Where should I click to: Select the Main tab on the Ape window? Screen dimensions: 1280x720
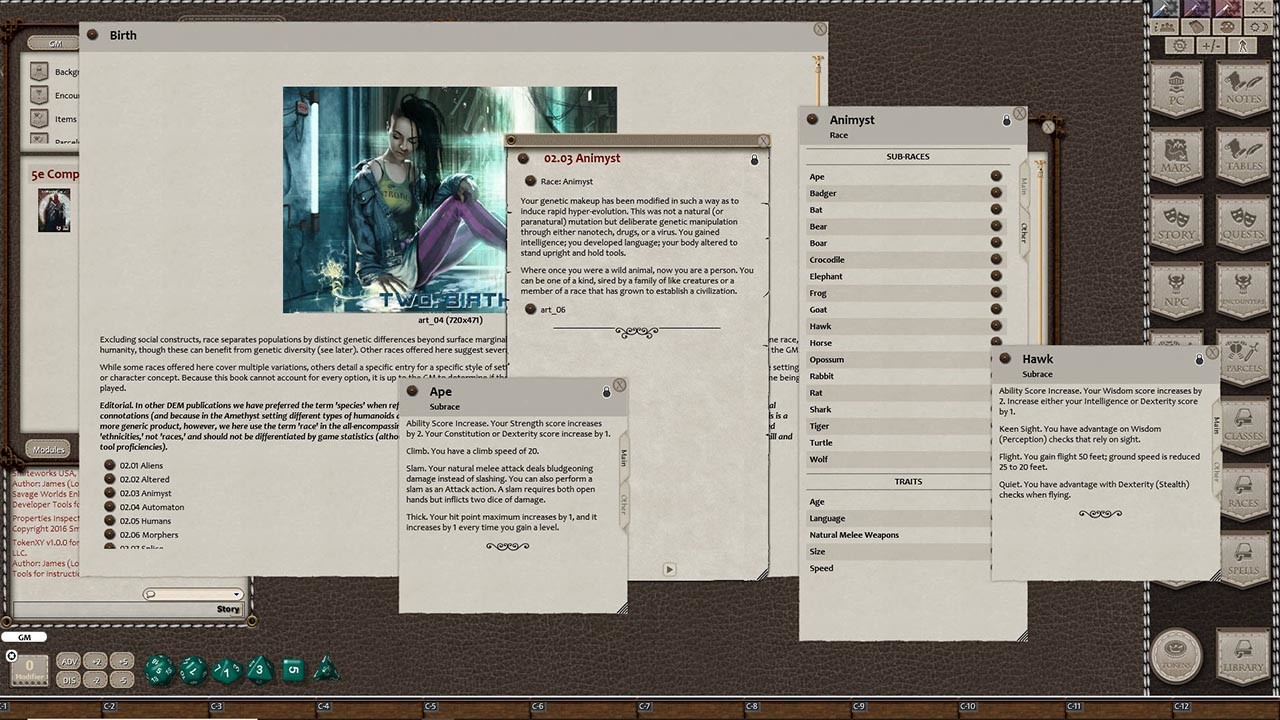pyautogui.click(x=622, y=455)
